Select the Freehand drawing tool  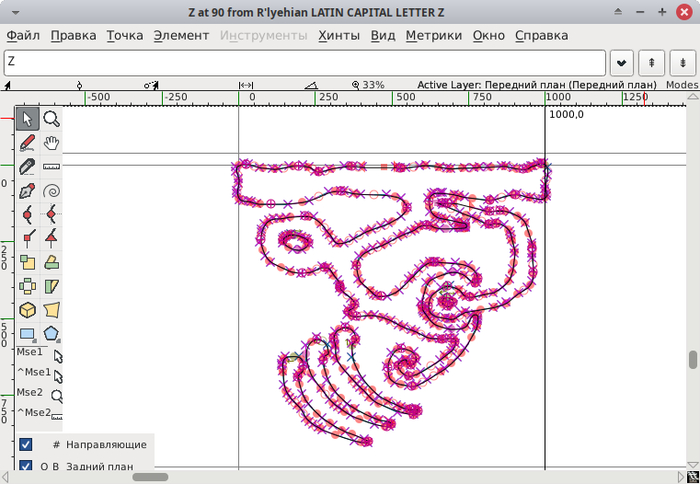pyautogui.click(x=28, y=143)
